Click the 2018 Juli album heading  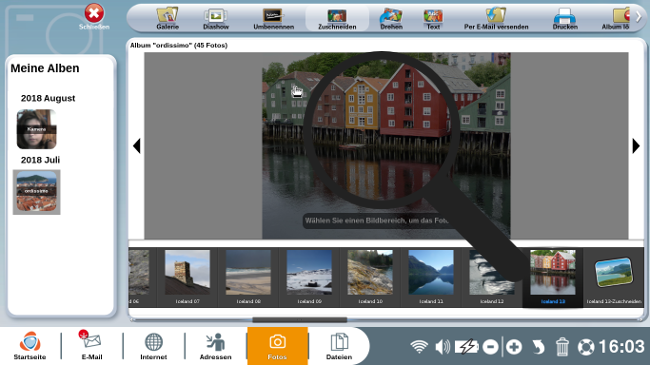[x=40, y=160]
